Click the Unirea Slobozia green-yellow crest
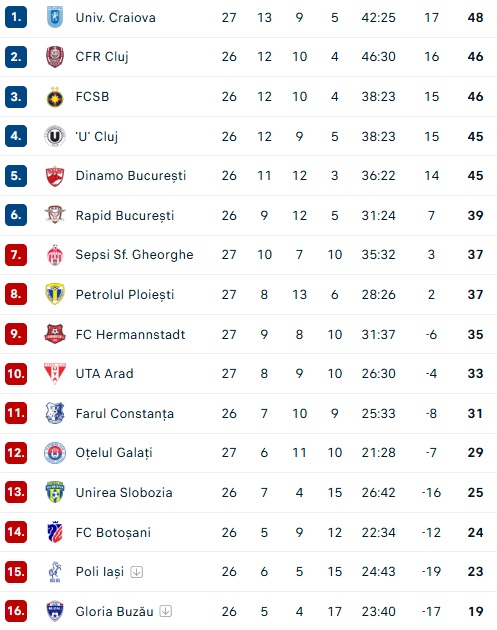 pos(55,493)
